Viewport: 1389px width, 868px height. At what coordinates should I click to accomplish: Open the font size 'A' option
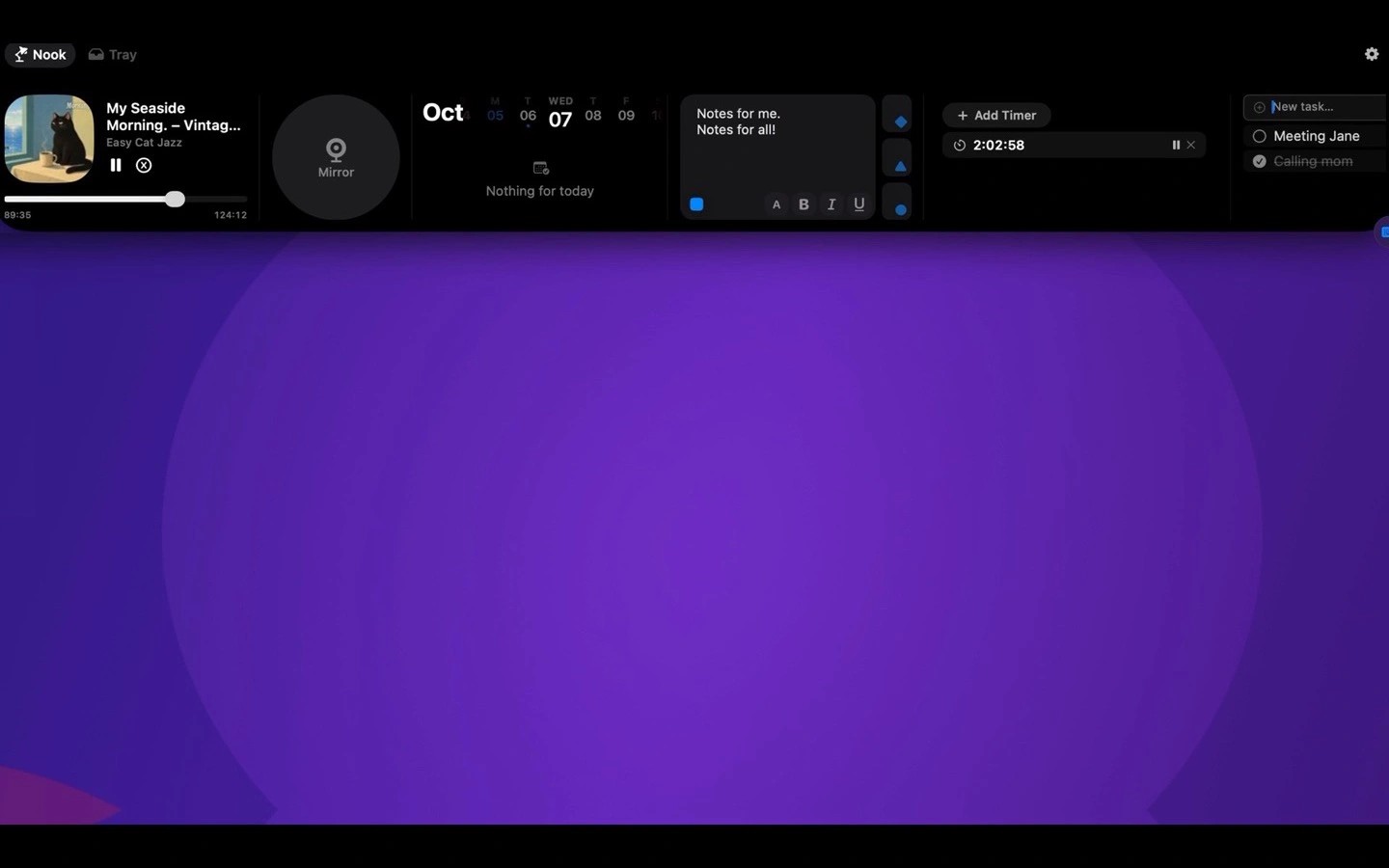[776, 204]
